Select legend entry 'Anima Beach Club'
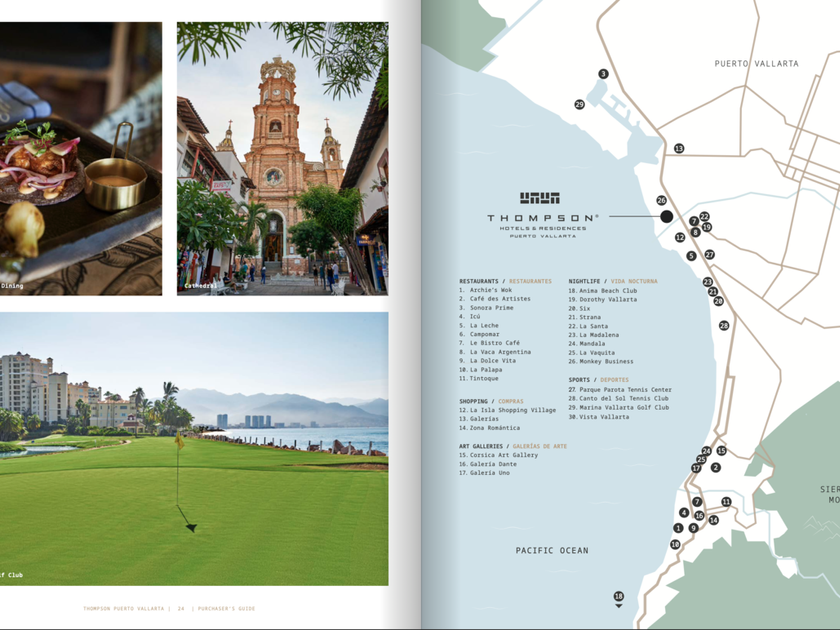This screenshot has height=630, width=840. (603, 291)
